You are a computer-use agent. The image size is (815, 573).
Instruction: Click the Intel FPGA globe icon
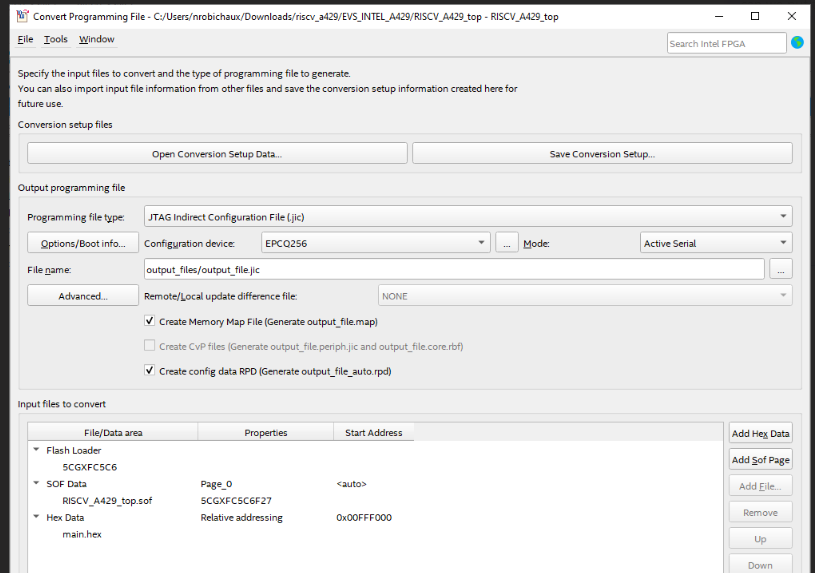click(797, 43)
